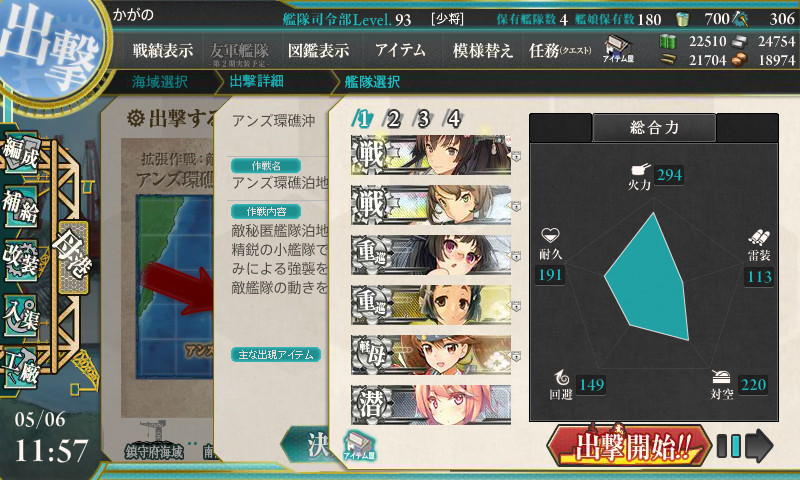The image size is (800, 480).
Task: Expand details arrow beside light carrier ship
Action: point(516,356)
